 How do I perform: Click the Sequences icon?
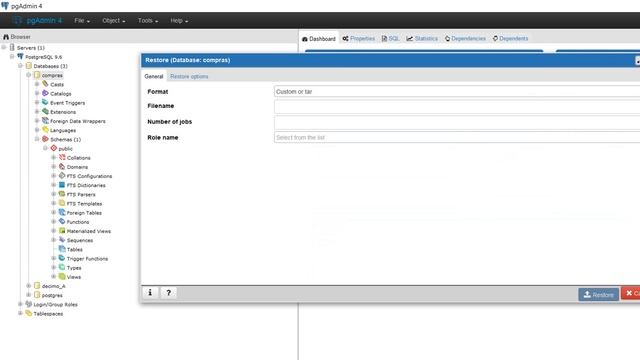(x=62, y=240)
